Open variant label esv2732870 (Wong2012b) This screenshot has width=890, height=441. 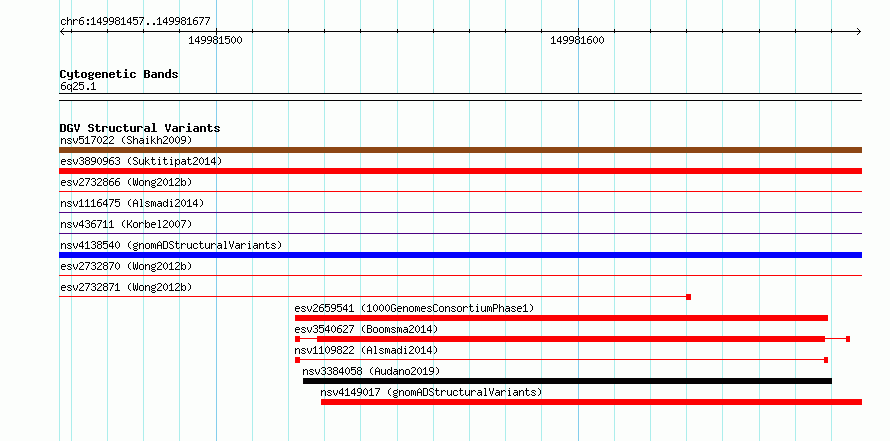(x=126, y=266)
